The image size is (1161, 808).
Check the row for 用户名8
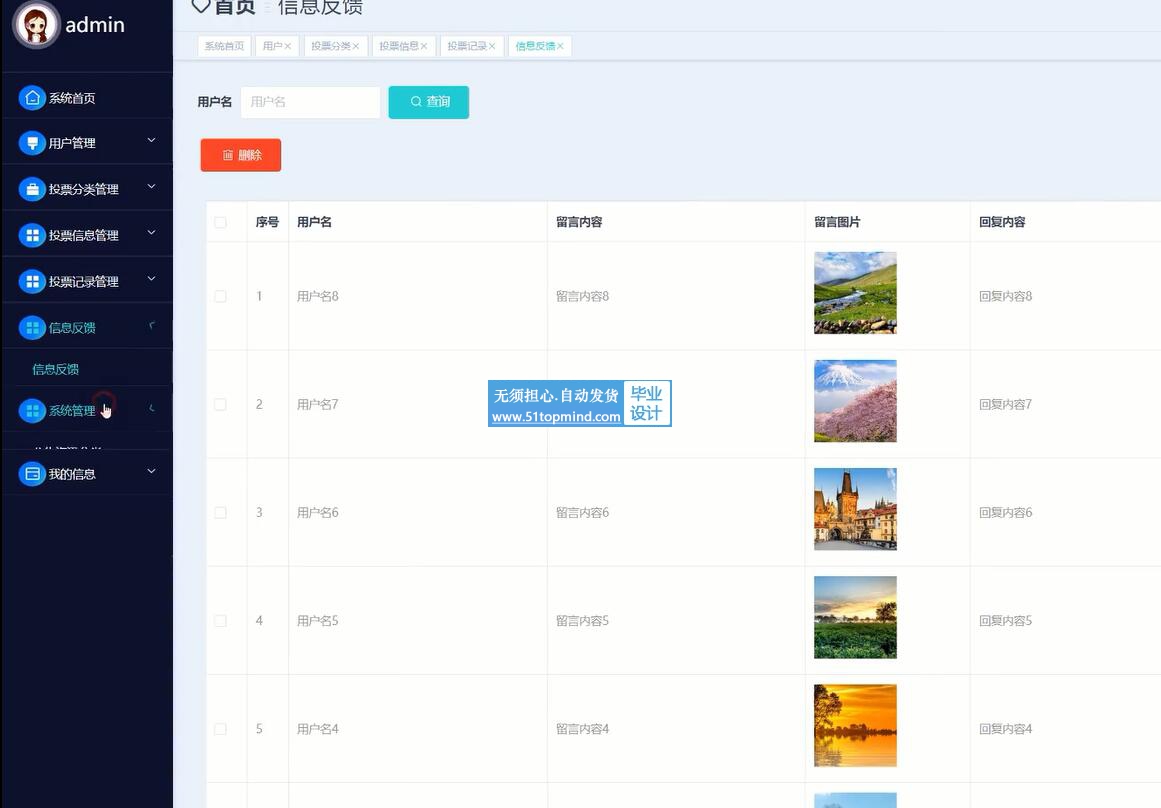tap(221, 296)
